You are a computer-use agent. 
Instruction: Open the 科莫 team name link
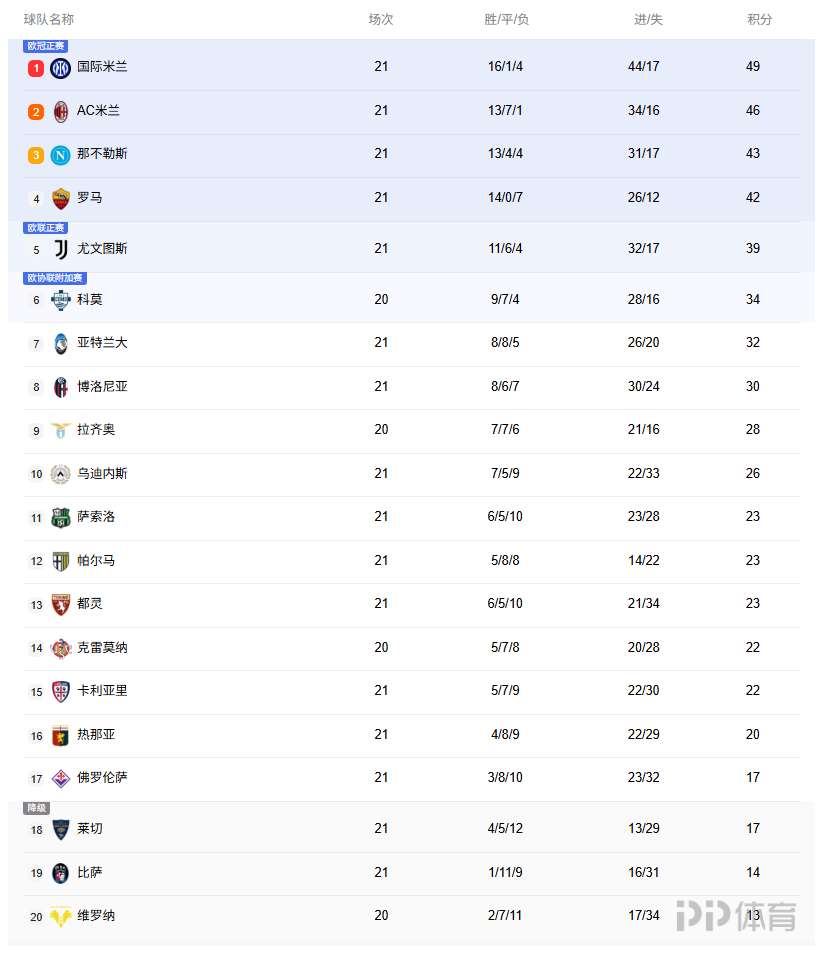pyautogui.click(x=90, y=299)
